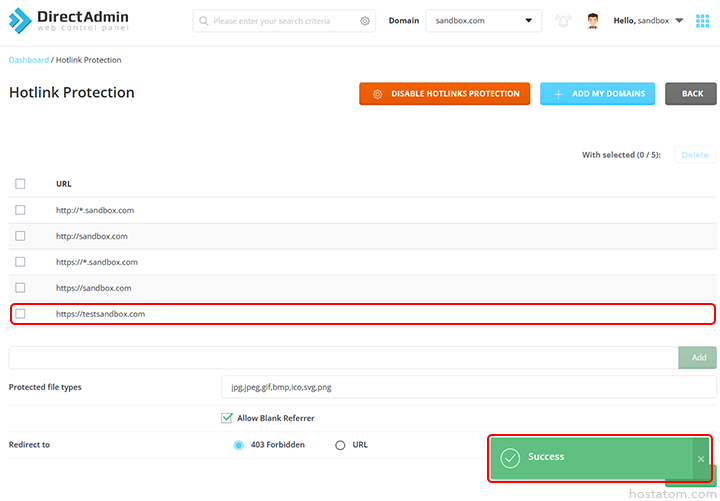Go to Dashboard breadcrumb link
Screen dimensions: 720x501
(28, 60)
